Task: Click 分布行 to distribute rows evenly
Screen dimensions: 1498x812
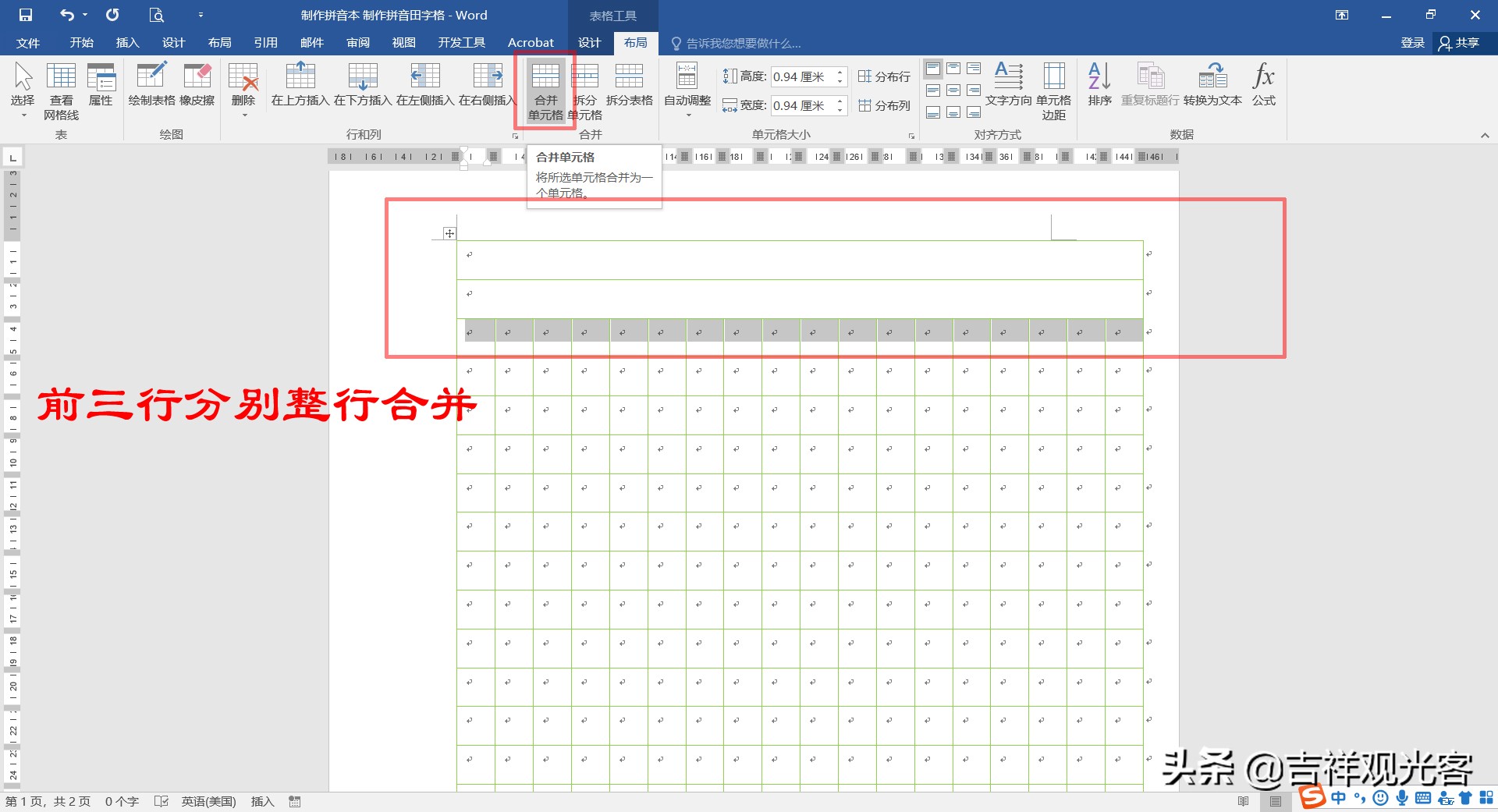Action: click(x=884, y=76)
